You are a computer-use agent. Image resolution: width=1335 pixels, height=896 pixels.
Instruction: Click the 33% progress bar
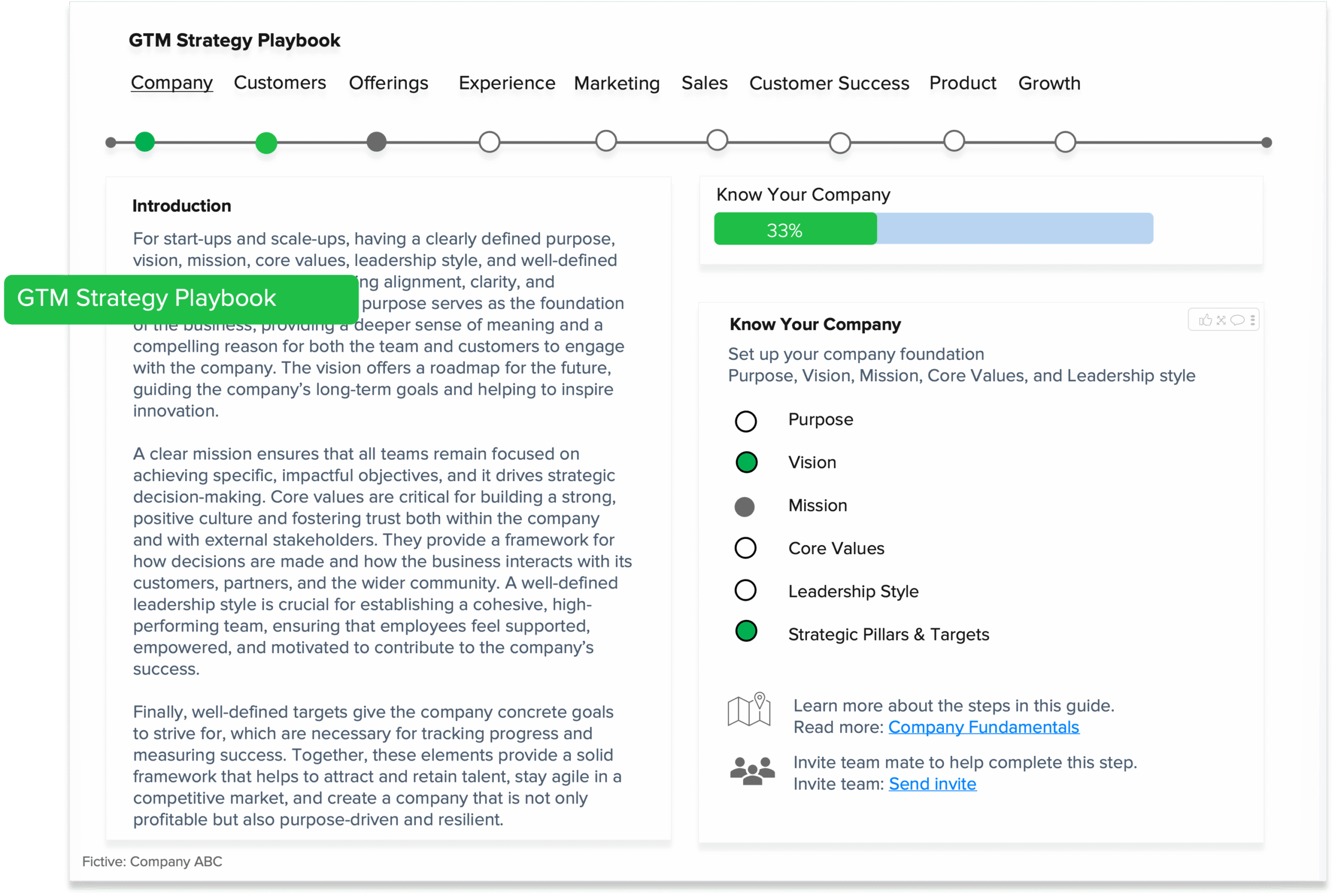click(x=933, y=229)
